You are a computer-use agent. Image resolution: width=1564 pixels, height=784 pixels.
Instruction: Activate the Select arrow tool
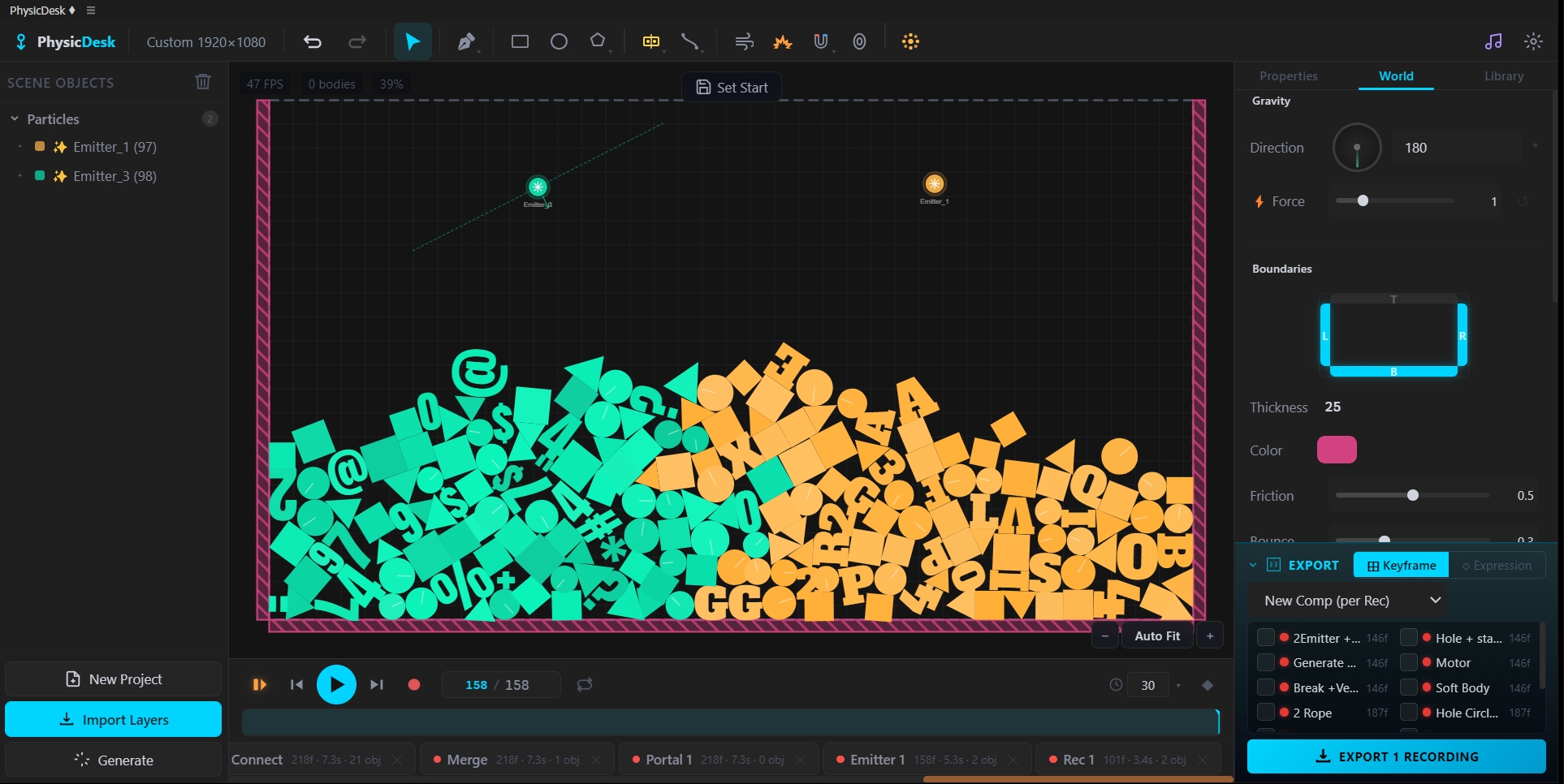[413, 41]
